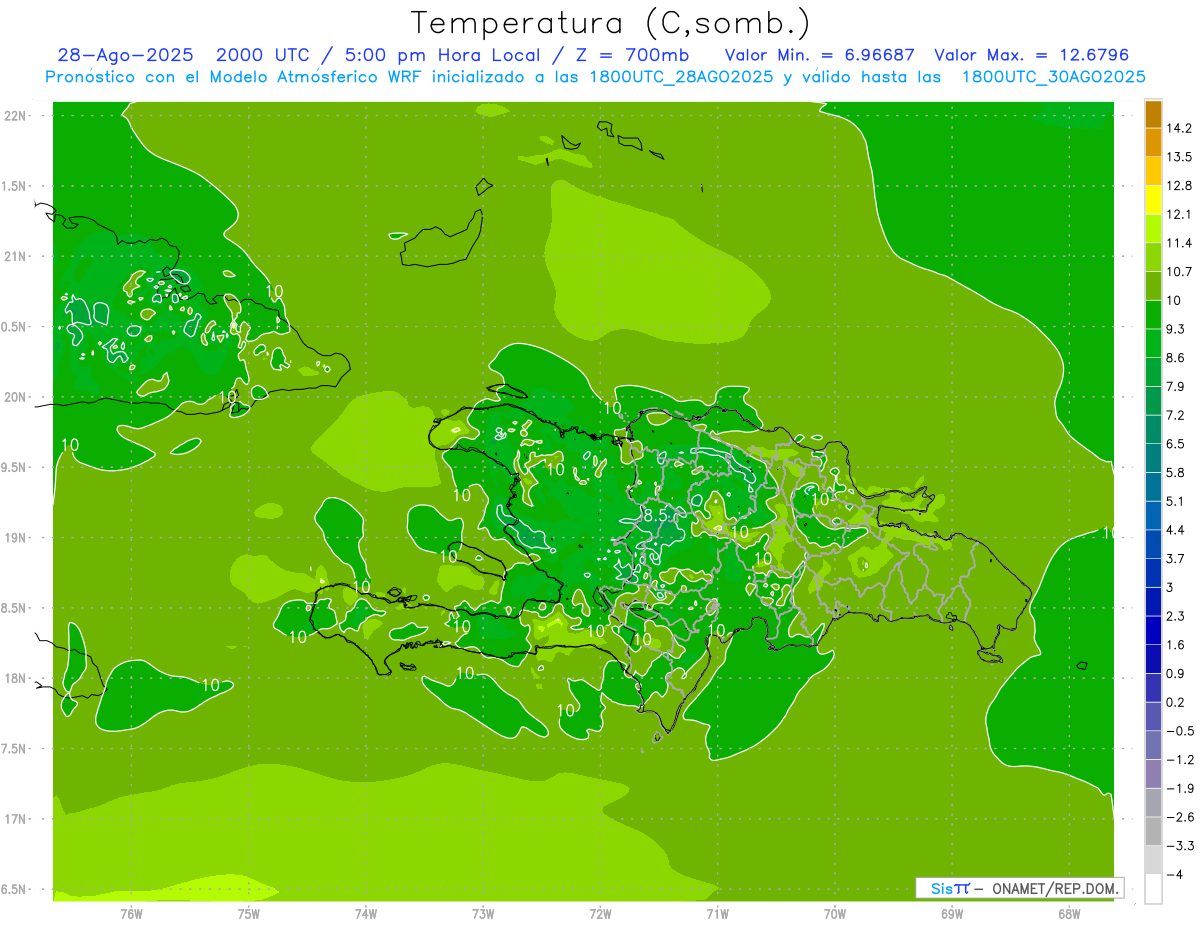The image size is (1200, 927).
Task: Click the '-1.9' legend value
Action: point(1180,789)
